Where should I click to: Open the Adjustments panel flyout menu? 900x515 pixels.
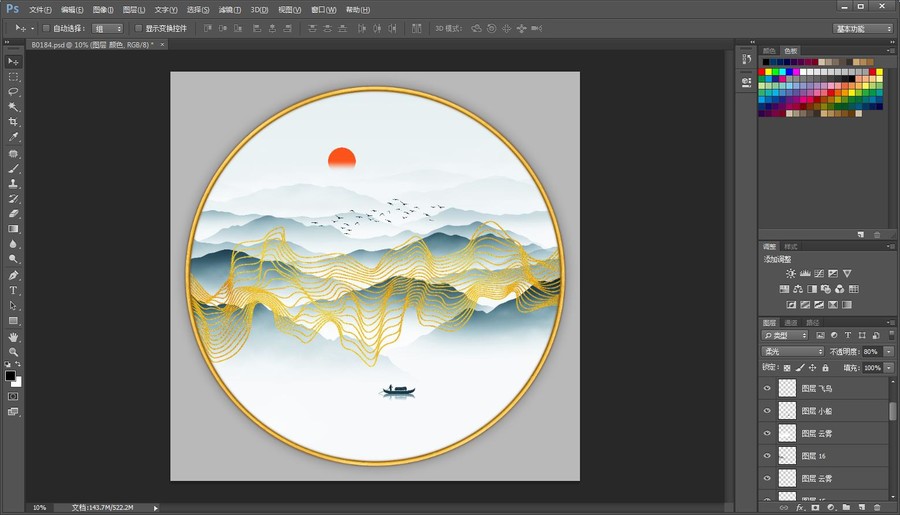click(x=890, y=246)
